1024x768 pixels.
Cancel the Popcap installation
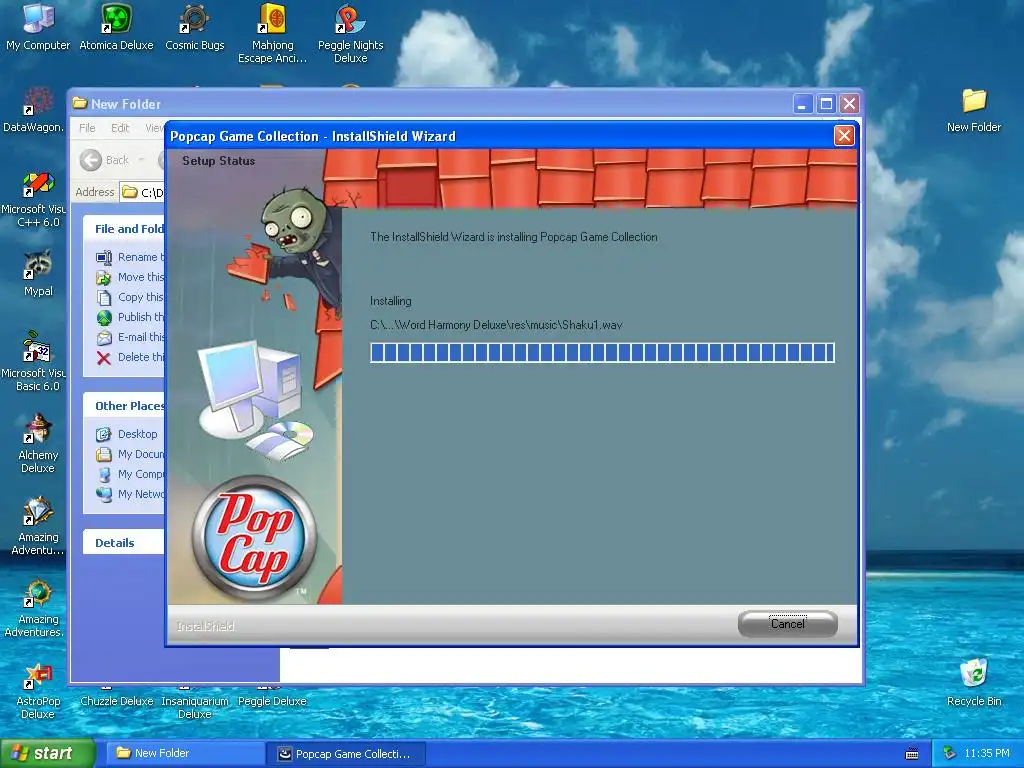tap(788, 624)
